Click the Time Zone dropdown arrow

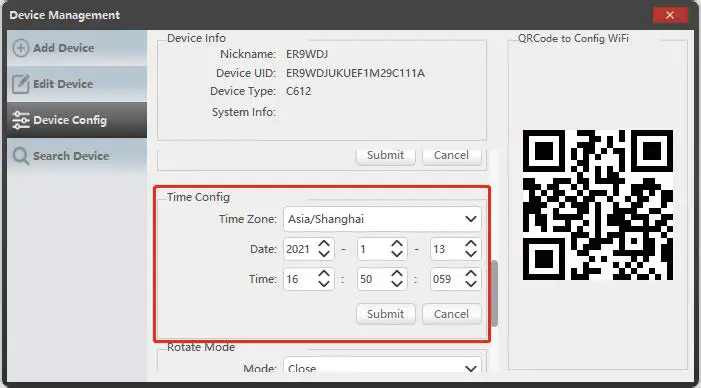pyautogui.click(x=470, y=219)
